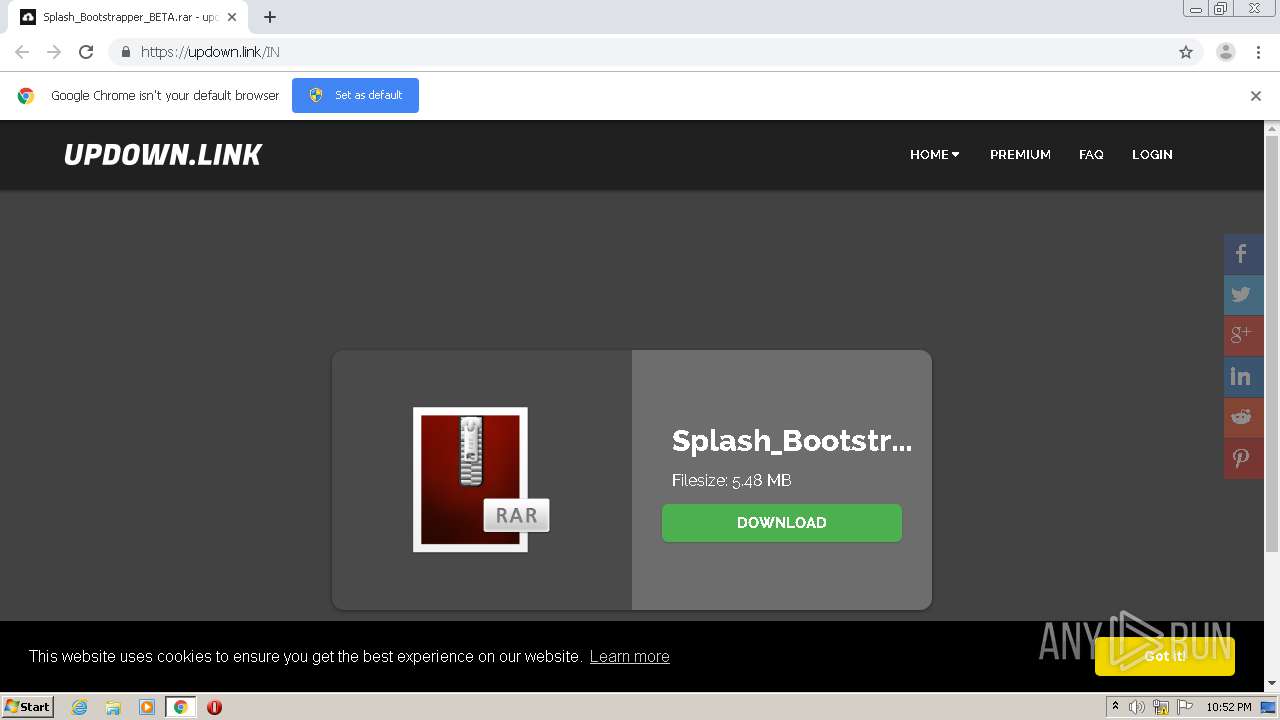The width and height of the screenshot is (1280, 720).
Task: Launch Internet Explorer from taskbar
Action: coord(80,707)
